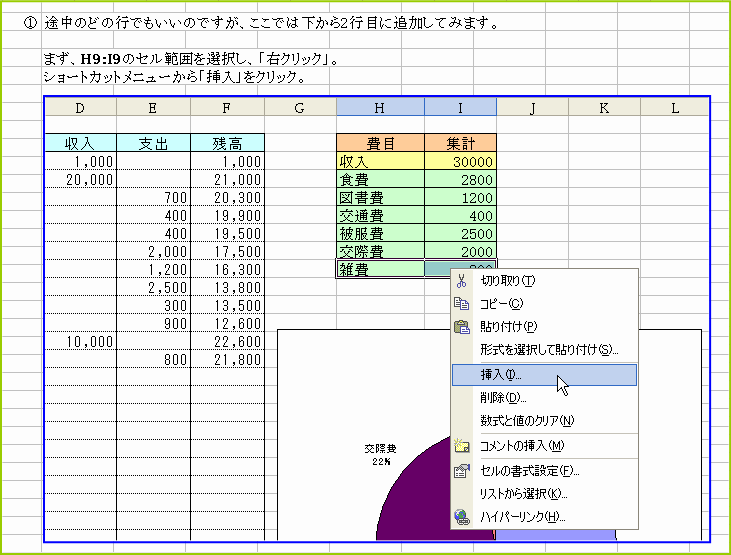Click the 900 expense cell
This screenshot has height=555, width=731.
click(x=153, y=324)
